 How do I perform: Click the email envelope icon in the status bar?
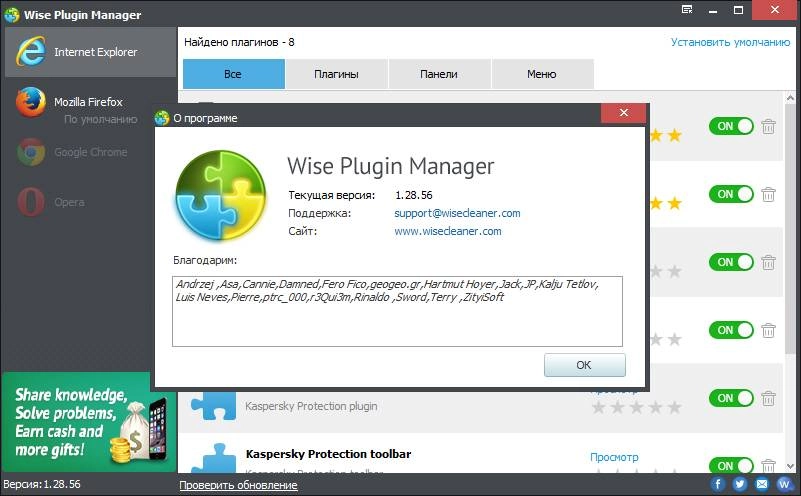tap(762, 484)
